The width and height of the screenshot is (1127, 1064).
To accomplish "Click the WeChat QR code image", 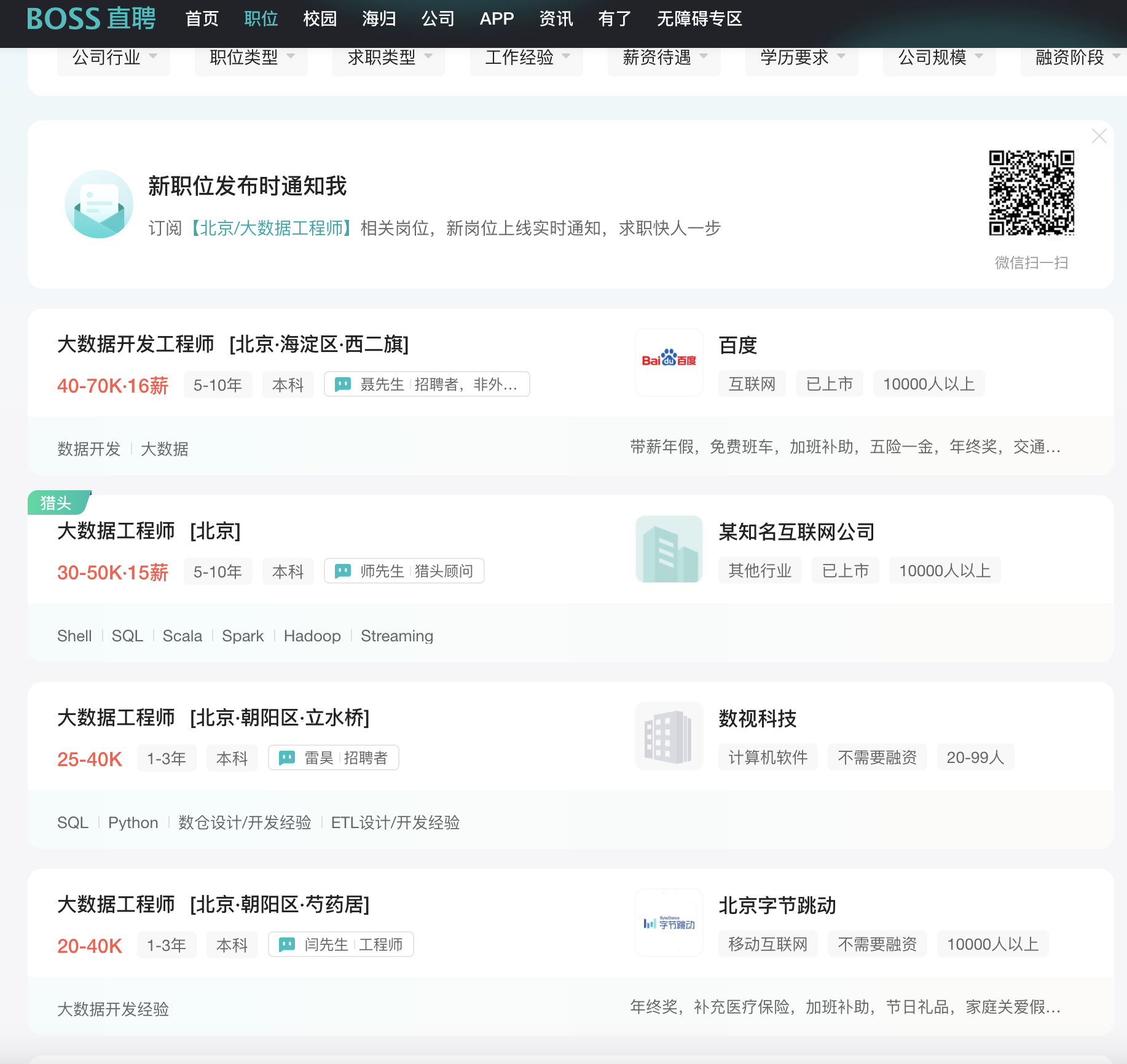I will (x=1031, y=193).
